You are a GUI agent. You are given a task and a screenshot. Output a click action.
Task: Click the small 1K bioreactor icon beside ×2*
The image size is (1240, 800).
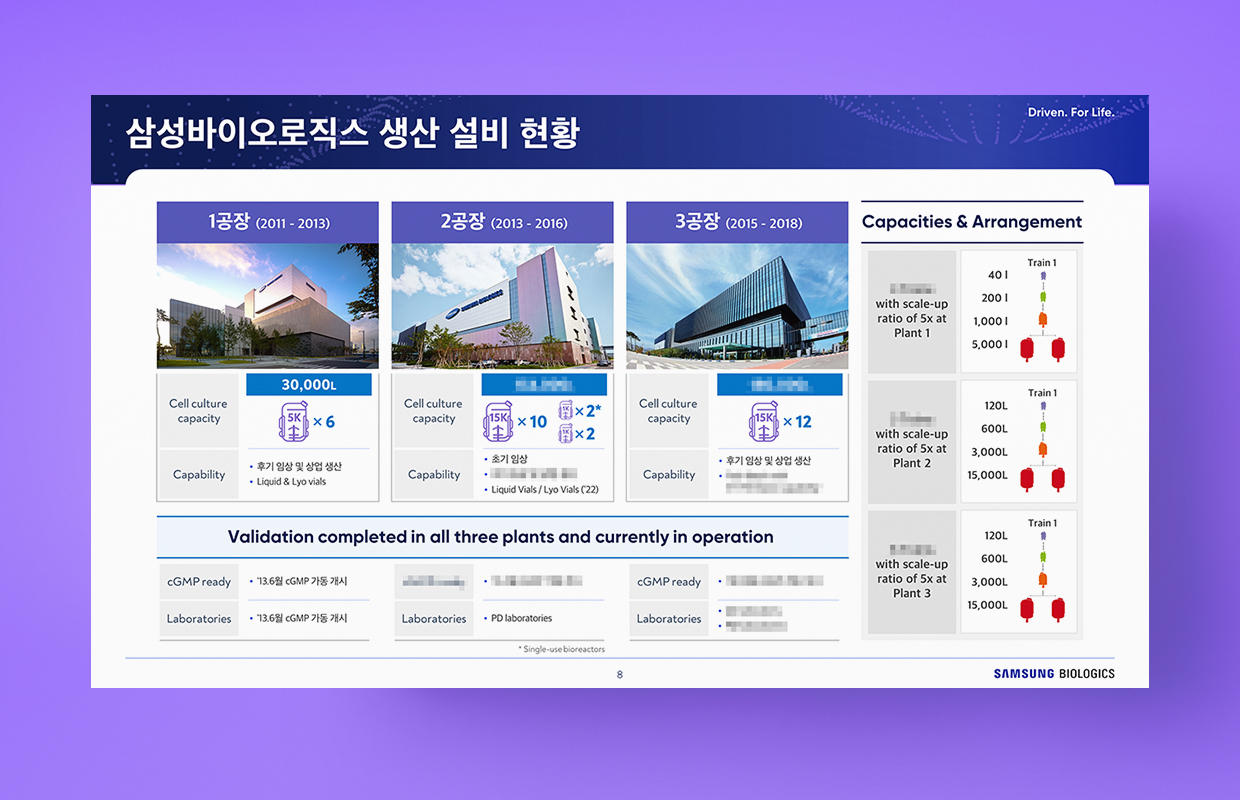564,410
